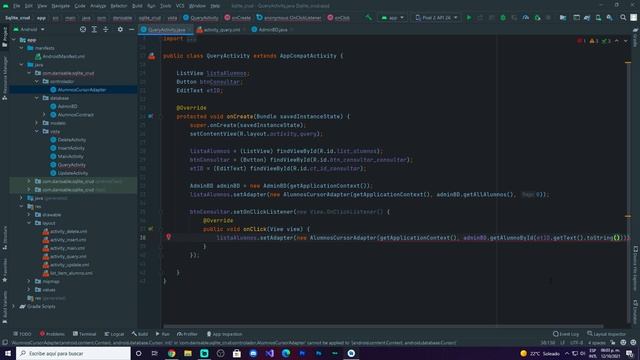Click Collapse All in the Project panel
640x360 pixels.
coord(106,29)
